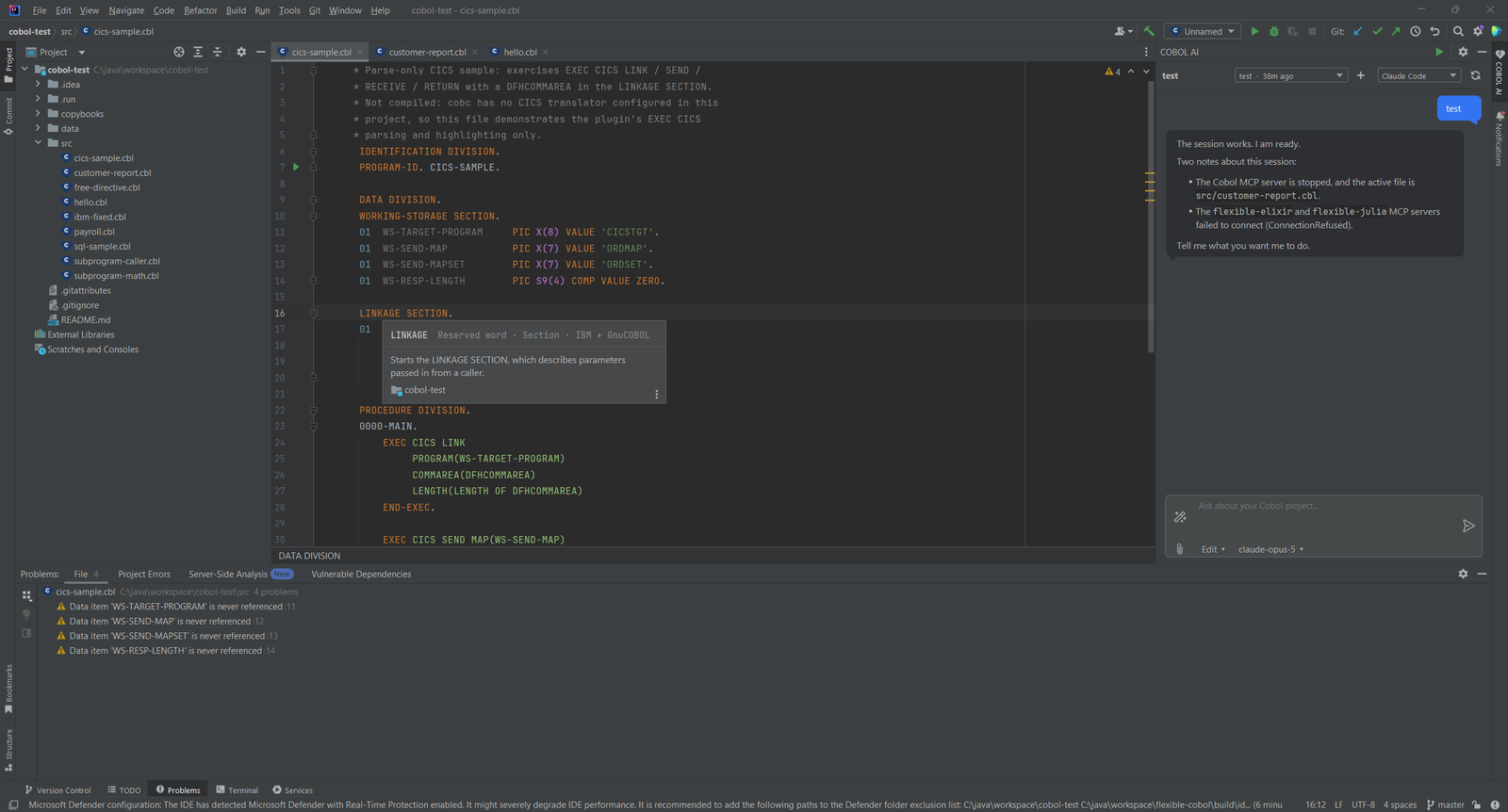Click the attach paperclip icon in chat

point(1179,549)
